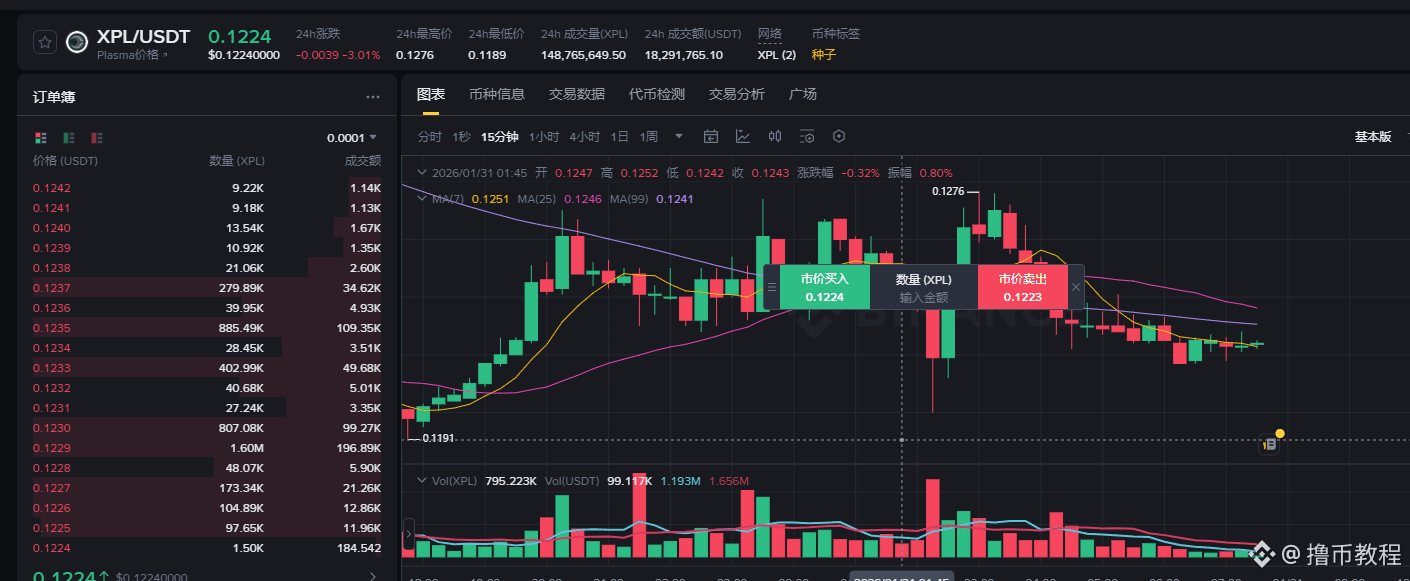The height and width of the screenshot is (581, 1410).
Task: Show sell orders only in order book
Action: pos(97,137)
